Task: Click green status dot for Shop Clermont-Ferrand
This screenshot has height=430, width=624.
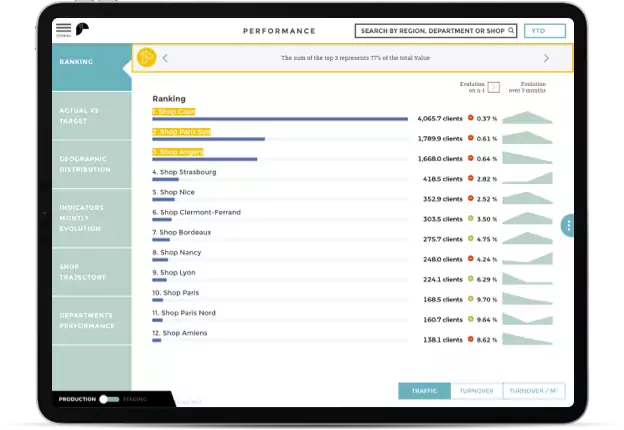Action: tap(470, 218)
